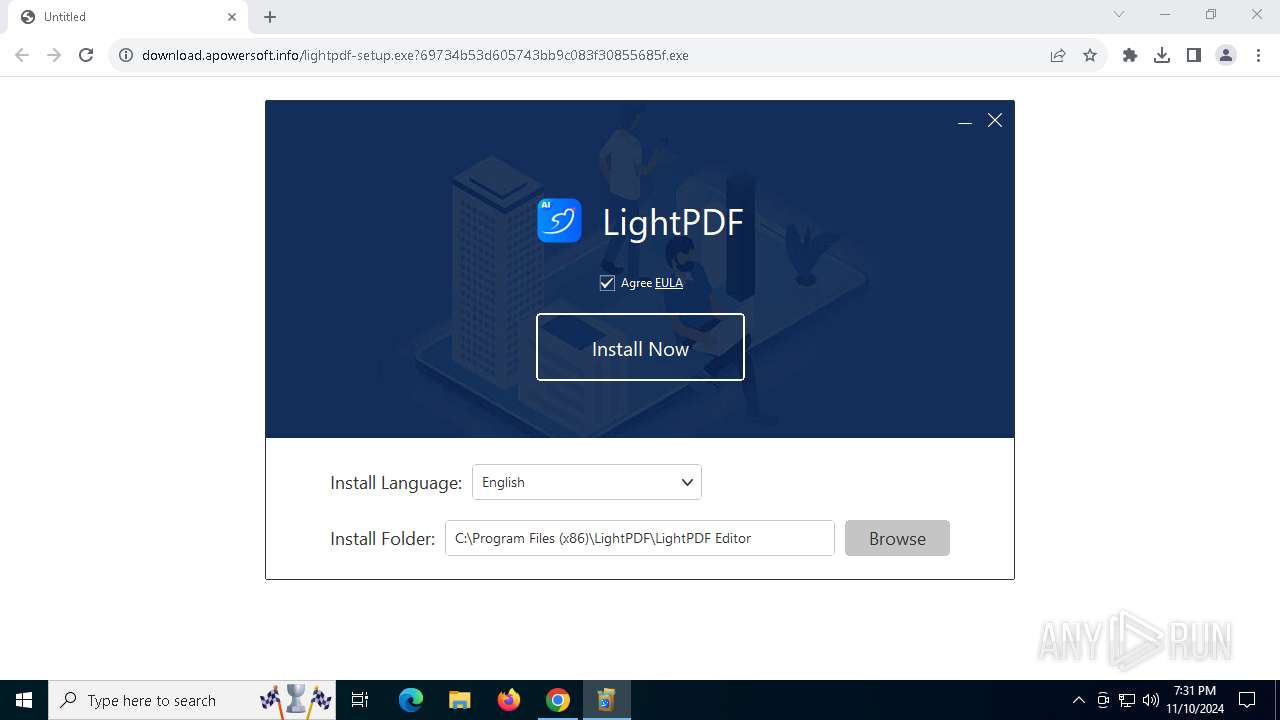Close the LightPDF installer window
This screenshot has height=720, width=1280.
pos(995,120)
